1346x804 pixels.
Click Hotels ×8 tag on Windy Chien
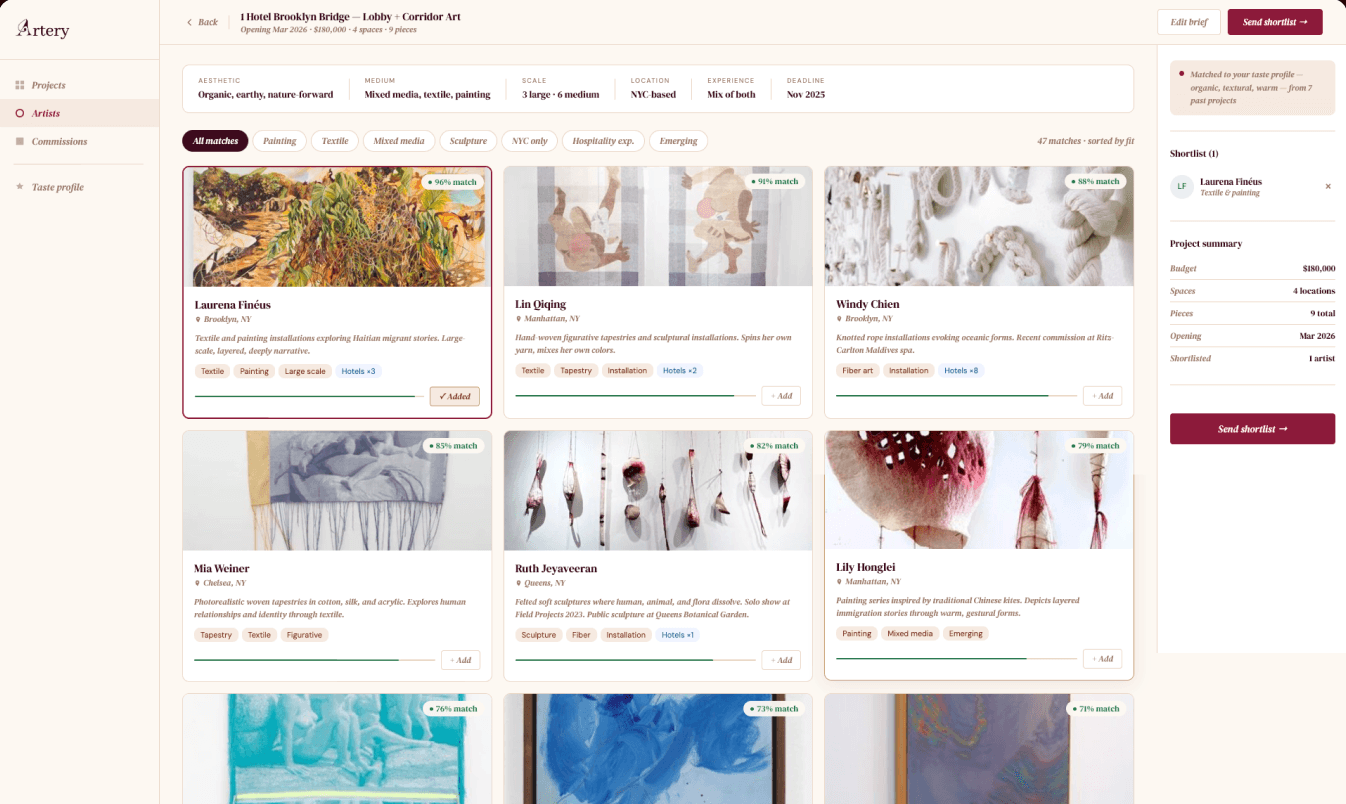961,371
